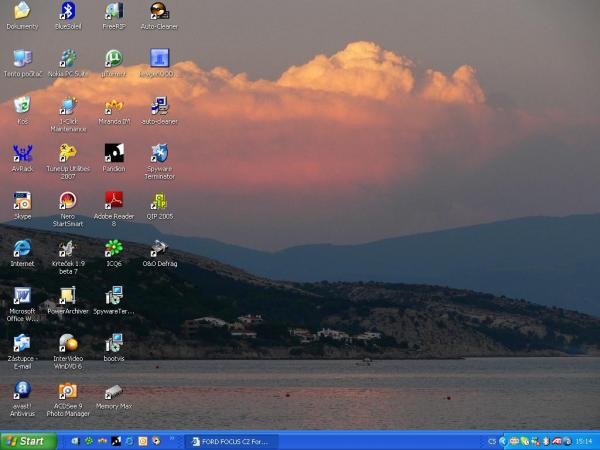The image size is (600, 450).
Task: Open Nokia PC Suite shortcut
Action: coord(68,59)
